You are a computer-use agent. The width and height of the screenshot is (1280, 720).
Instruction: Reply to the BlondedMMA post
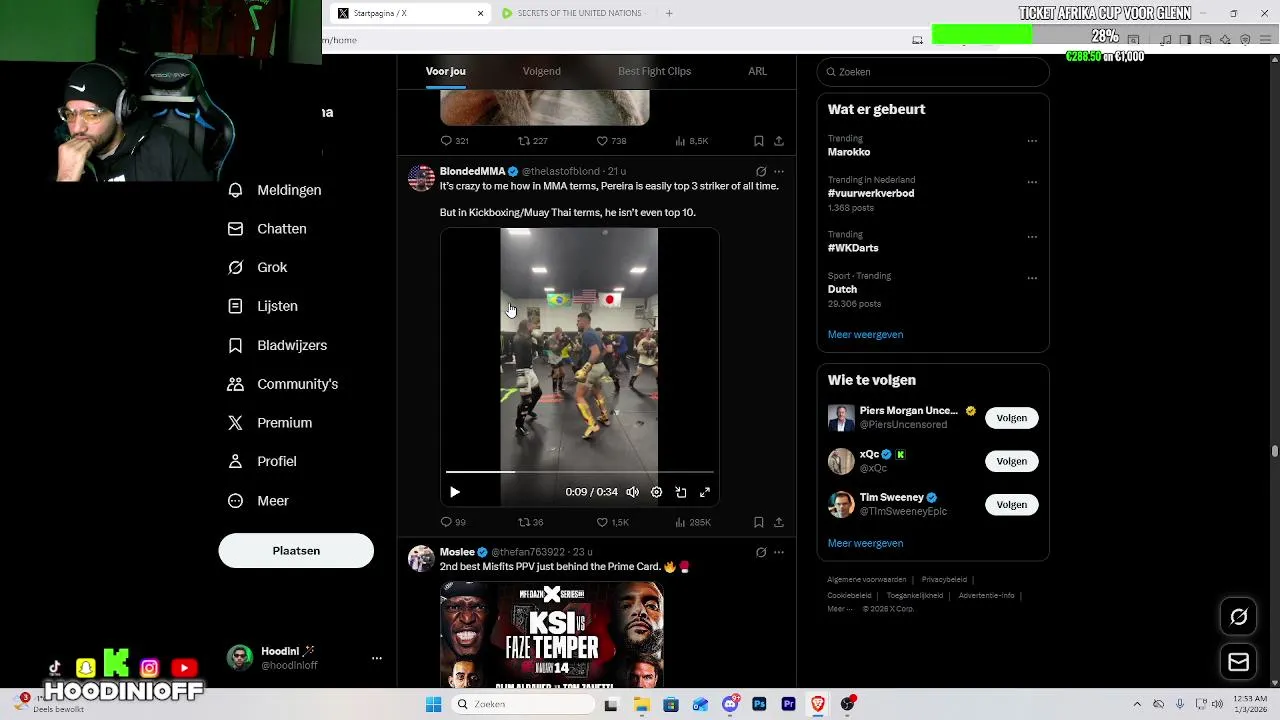click(453, 522)
